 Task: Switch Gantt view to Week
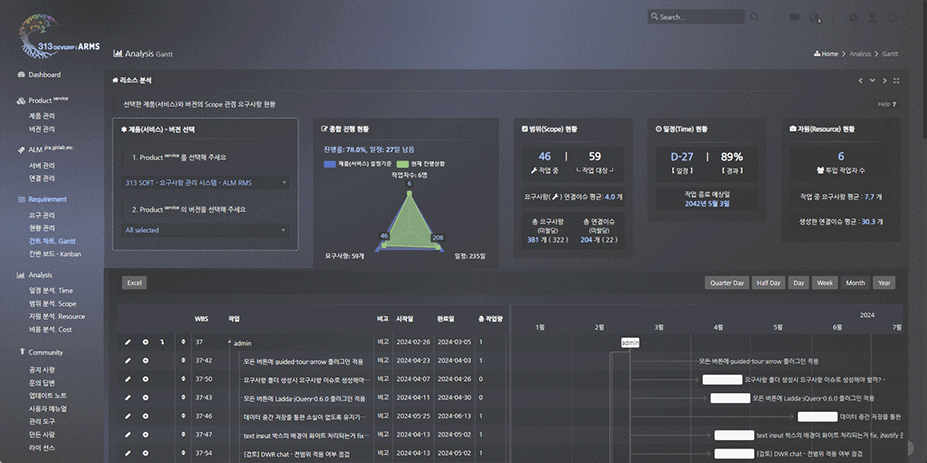[x=825, y=283]
